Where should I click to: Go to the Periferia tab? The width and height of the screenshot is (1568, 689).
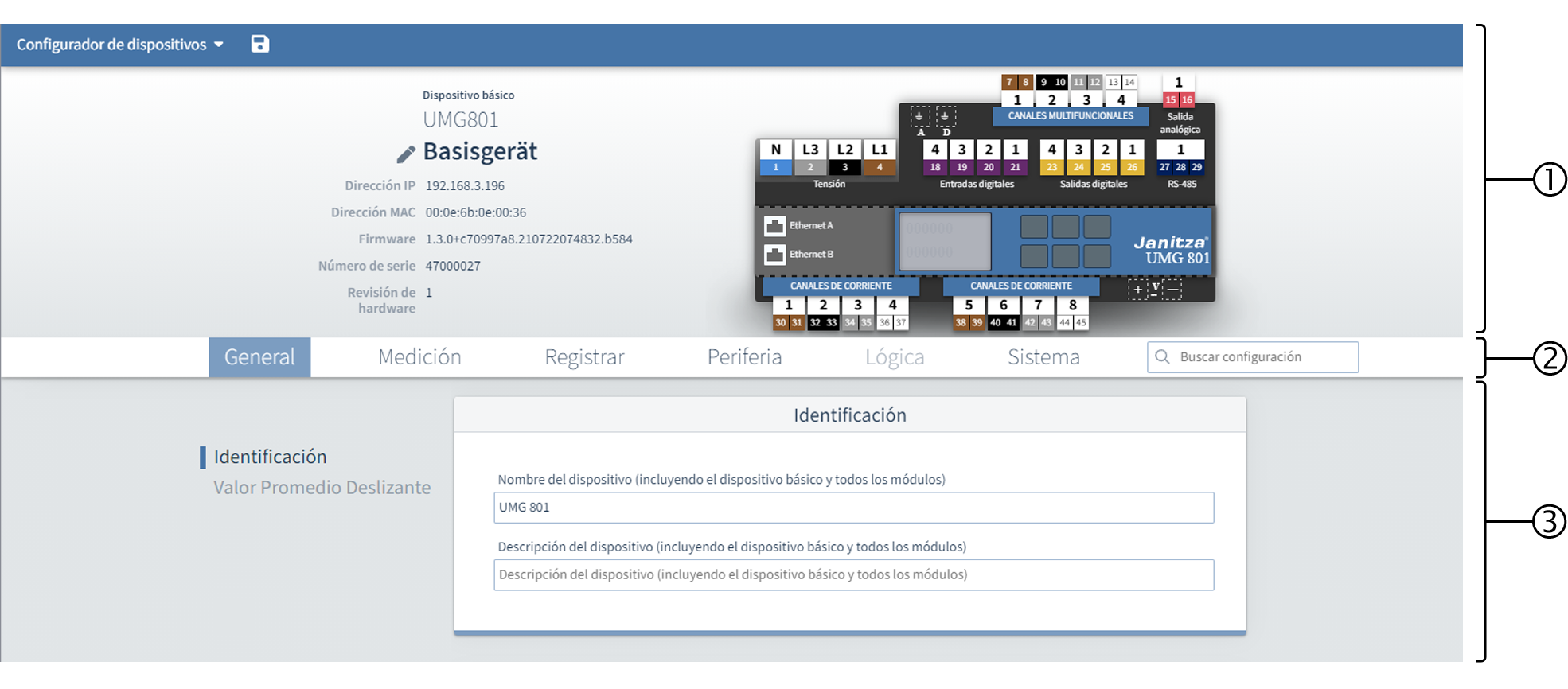745,357
